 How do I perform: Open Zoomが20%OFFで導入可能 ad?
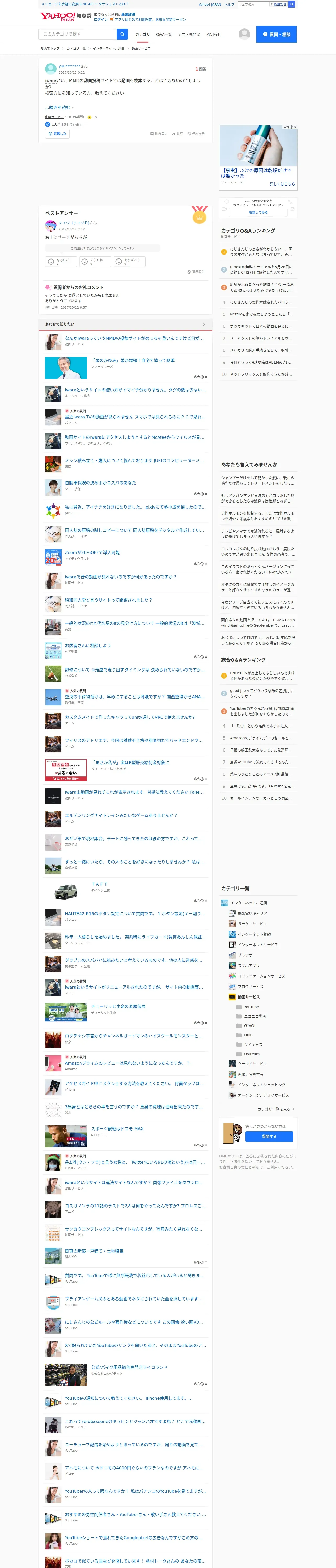pyautogui.click(x=92, y=553)
